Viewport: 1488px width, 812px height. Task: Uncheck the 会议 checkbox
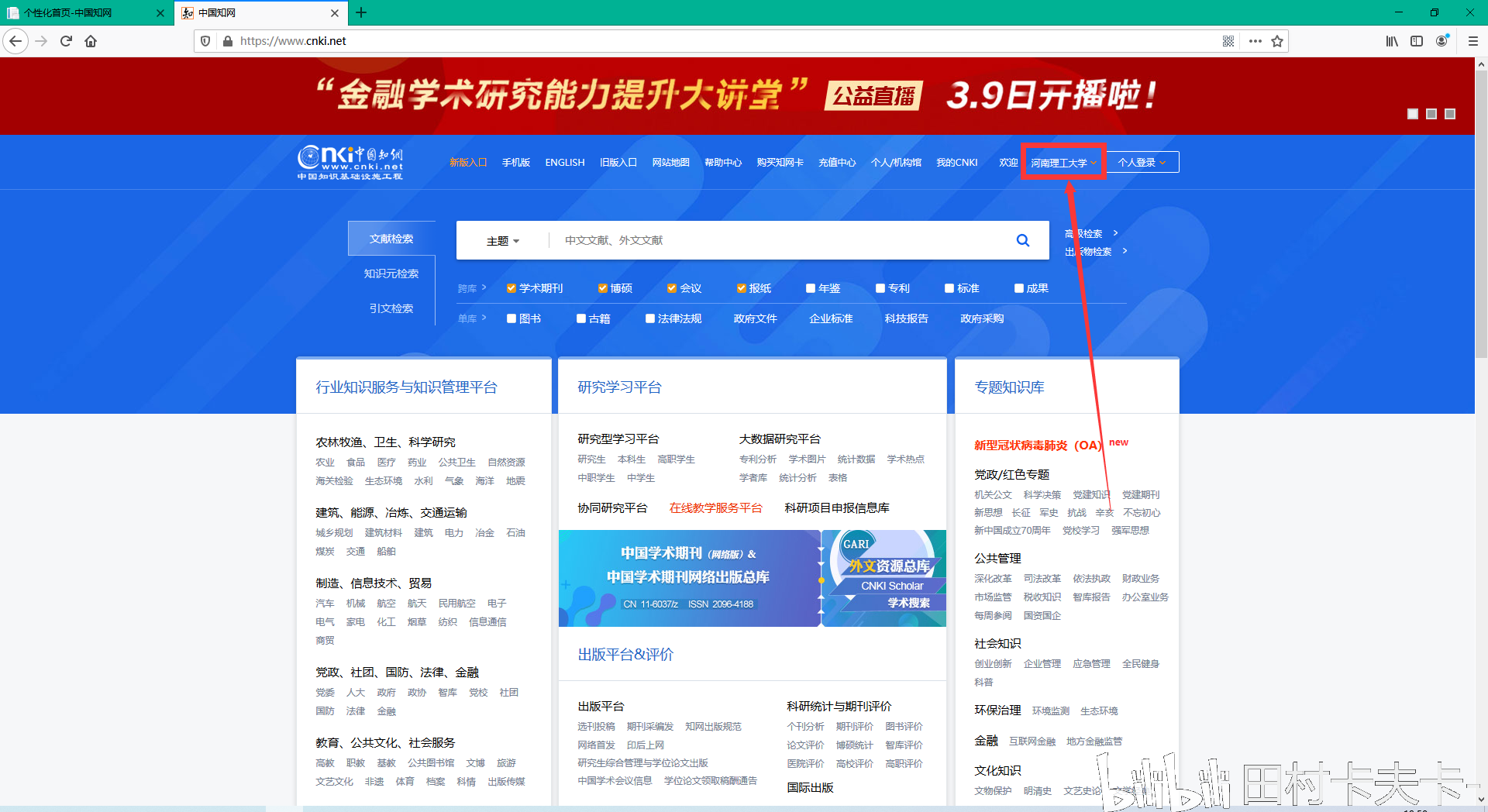[x=672, y=288]
